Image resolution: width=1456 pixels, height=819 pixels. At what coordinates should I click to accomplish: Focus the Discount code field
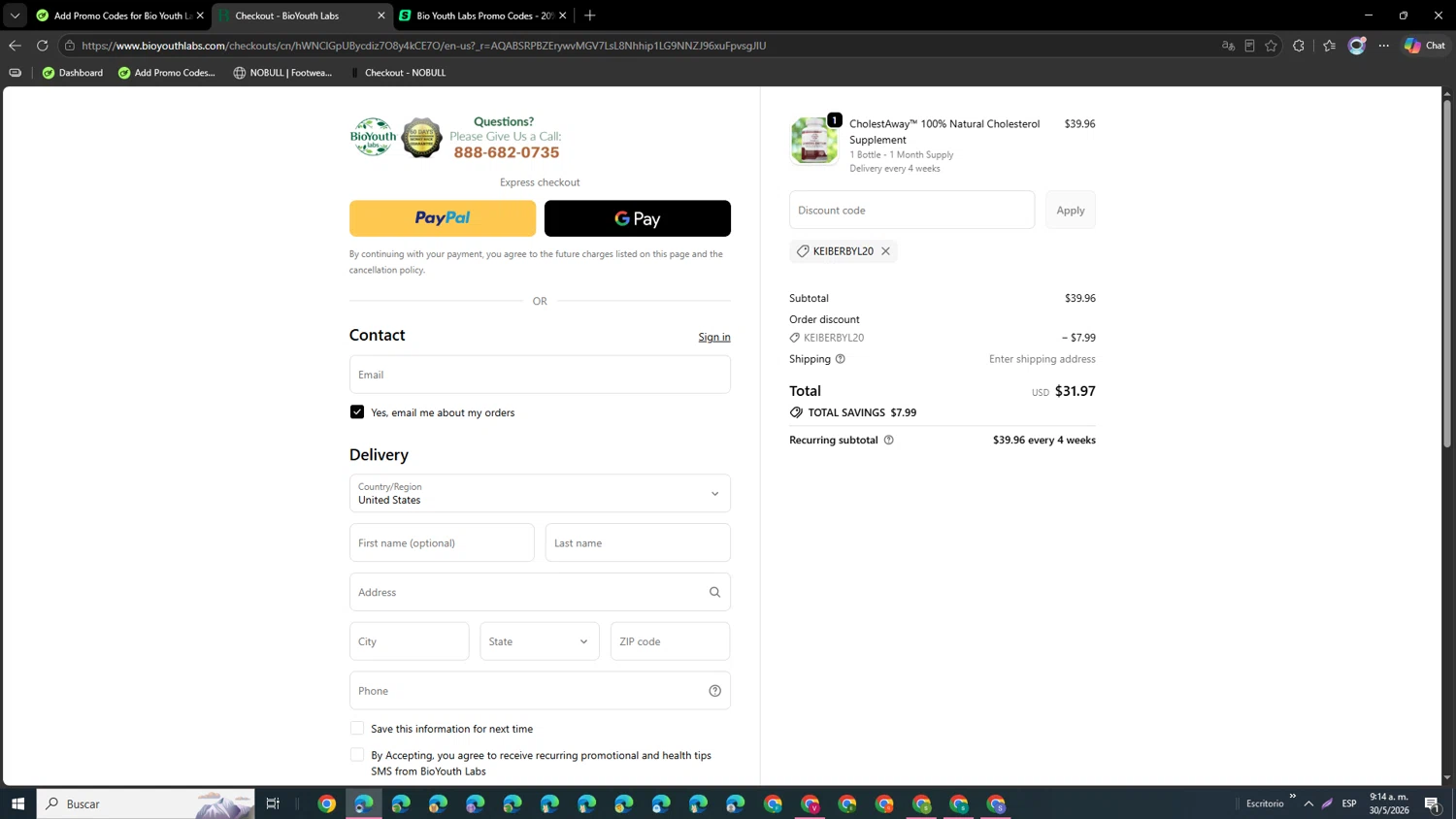click(911, 210)
